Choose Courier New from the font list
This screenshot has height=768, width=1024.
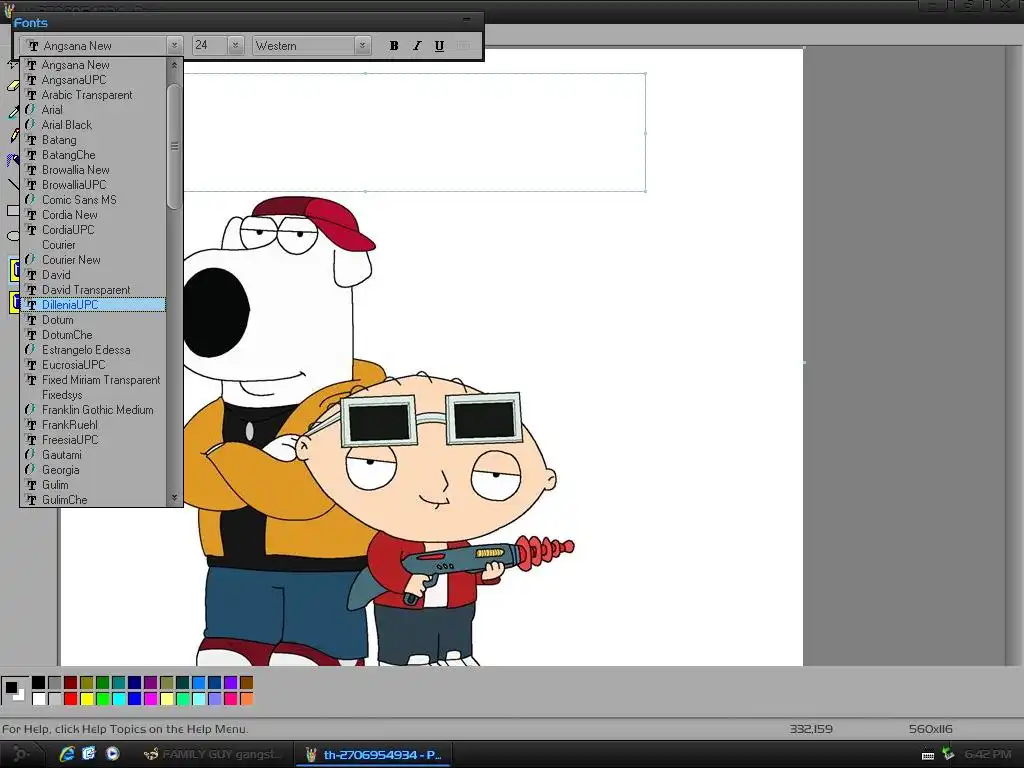[93, 260]
